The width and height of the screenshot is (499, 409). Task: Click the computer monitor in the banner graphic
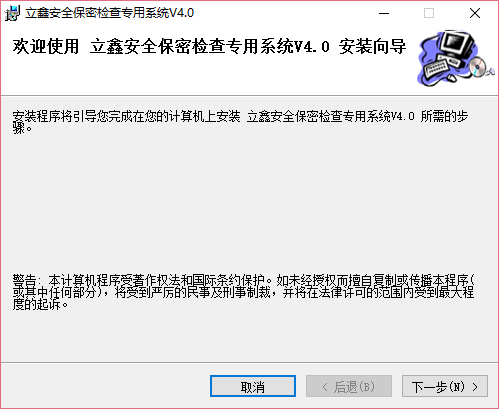tap(456, 45)
